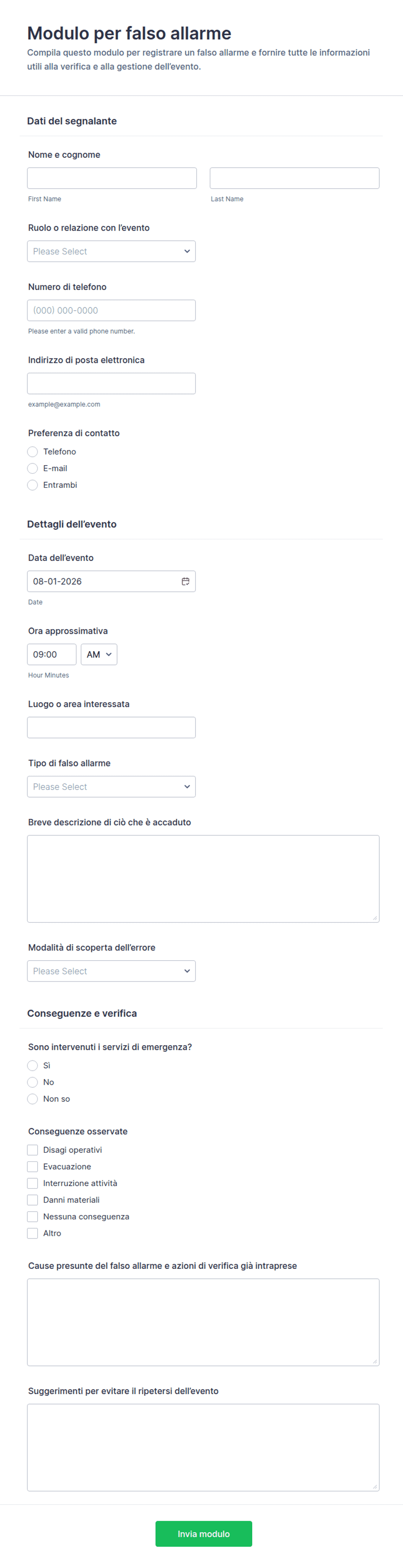The height and width of the screenshot is (1568, 403).
Task: Open Modalità di scoperta dell'errore dropdown
Action: click(x=111, y=971)
